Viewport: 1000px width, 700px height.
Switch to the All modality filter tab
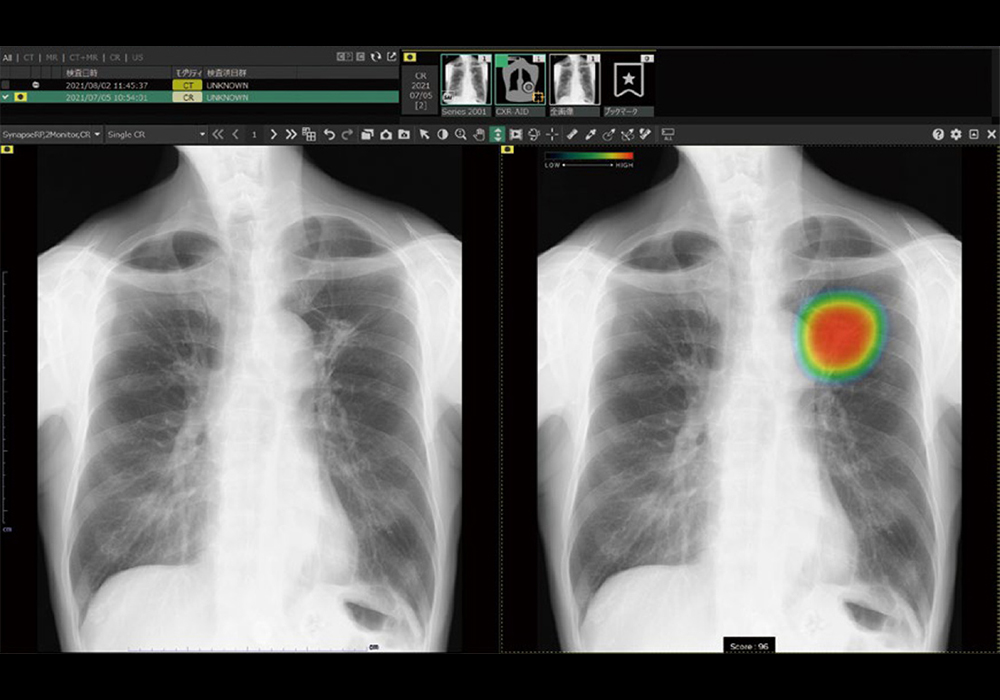point(8,58)
